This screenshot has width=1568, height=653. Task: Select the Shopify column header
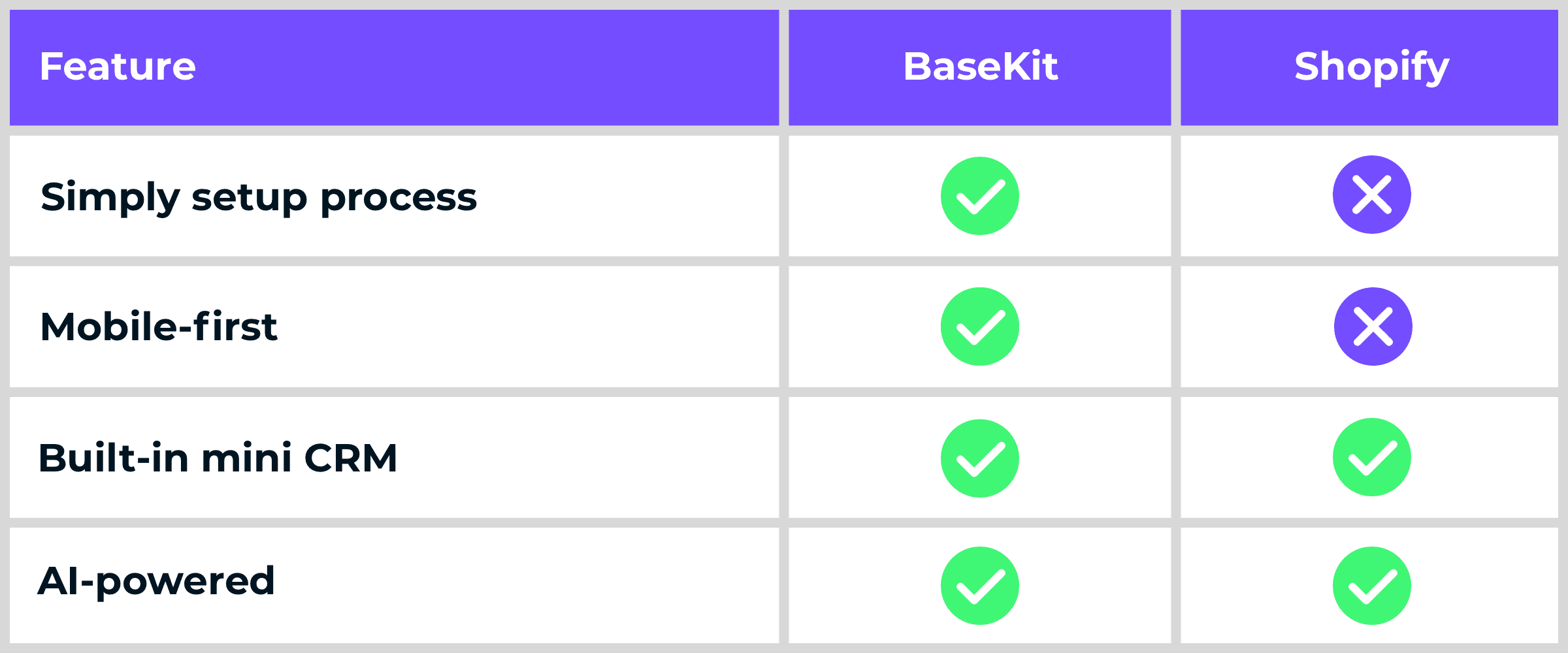1371,67
